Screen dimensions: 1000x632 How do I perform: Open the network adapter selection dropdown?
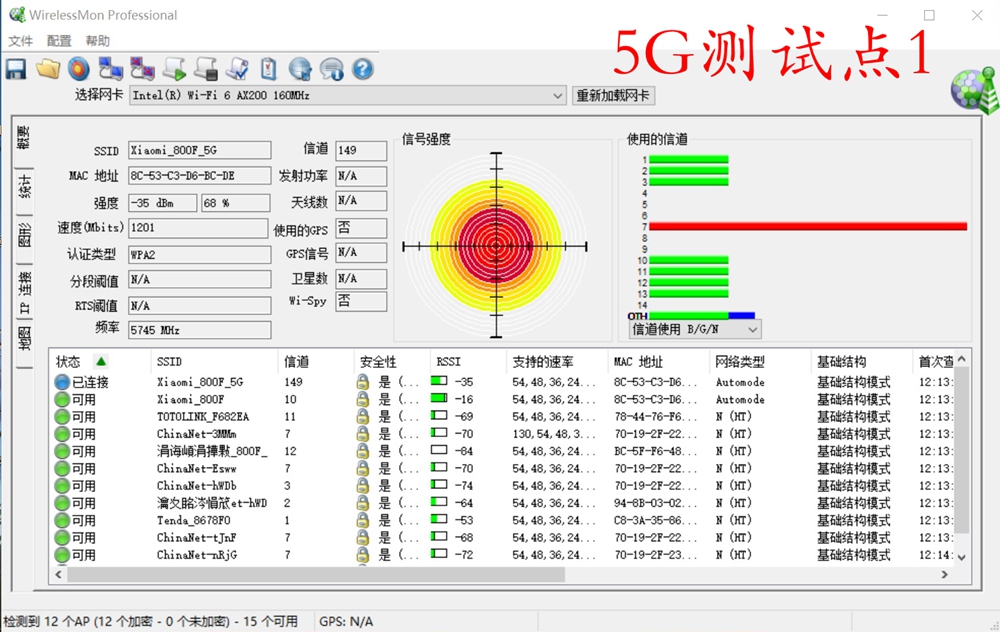(x=559, y=96)
